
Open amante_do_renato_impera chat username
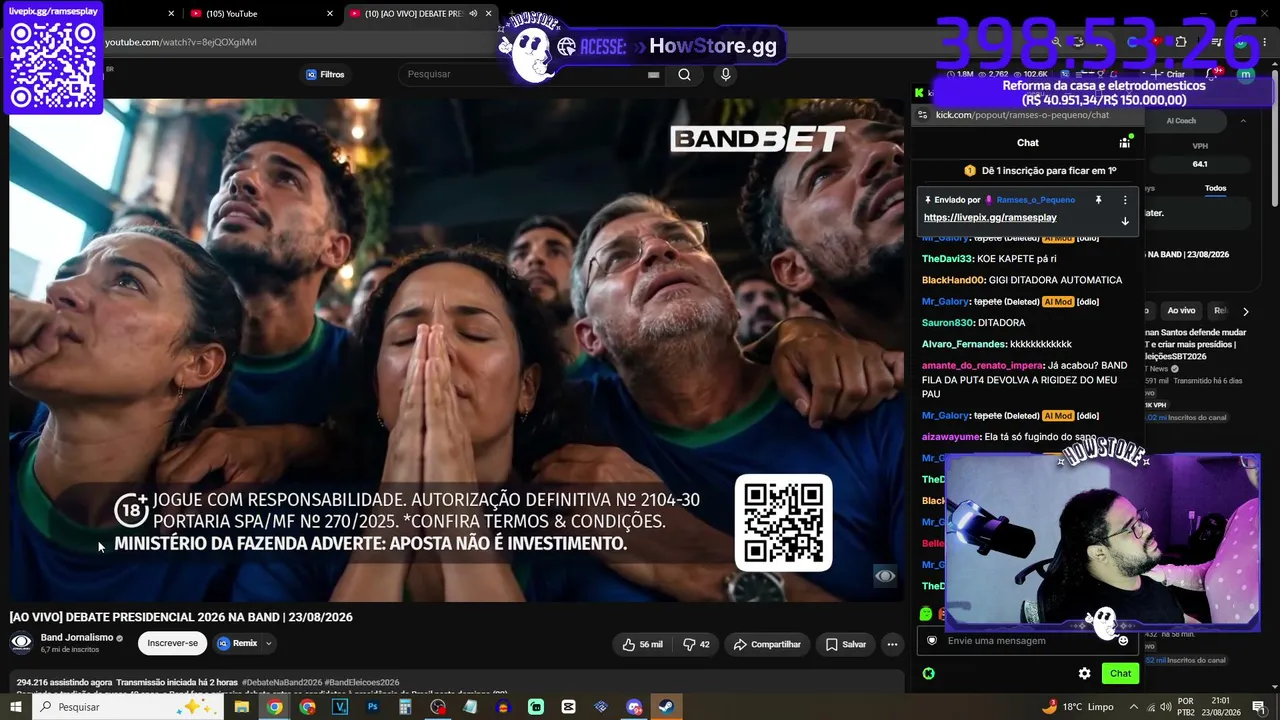(982, 366)
